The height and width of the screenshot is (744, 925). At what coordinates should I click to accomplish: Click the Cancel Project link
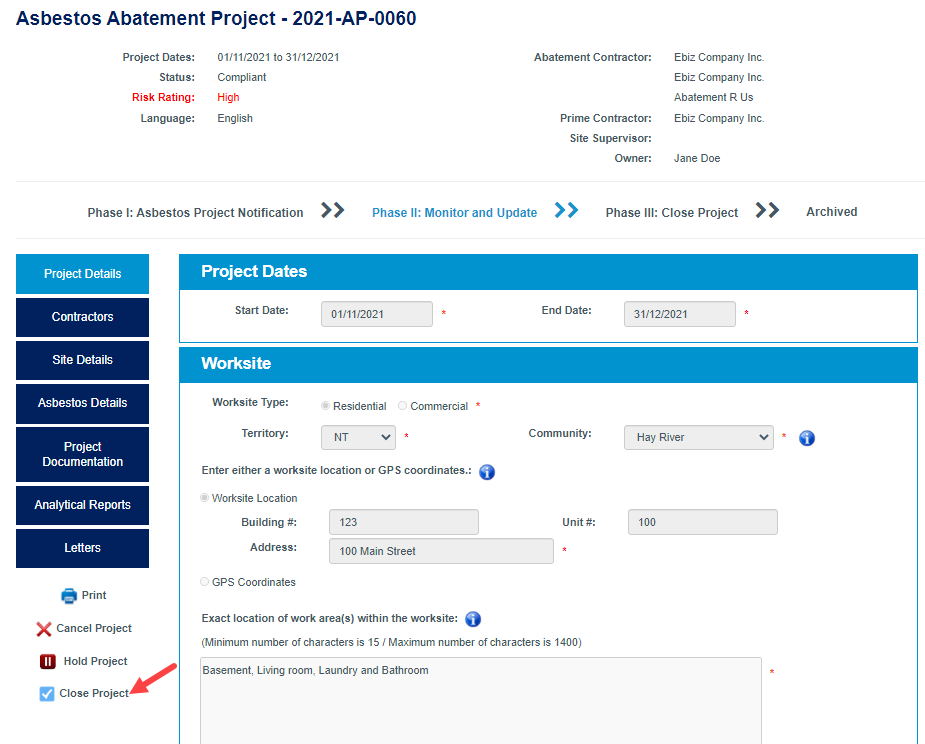tap(94, 628)
